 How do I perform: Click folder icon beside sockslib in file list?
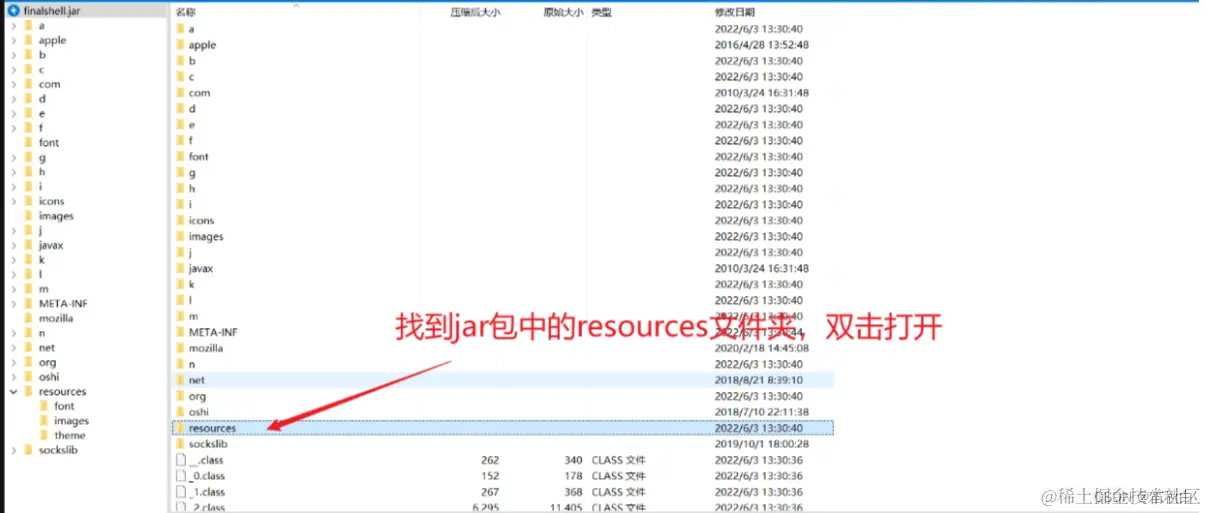[181, 445]
